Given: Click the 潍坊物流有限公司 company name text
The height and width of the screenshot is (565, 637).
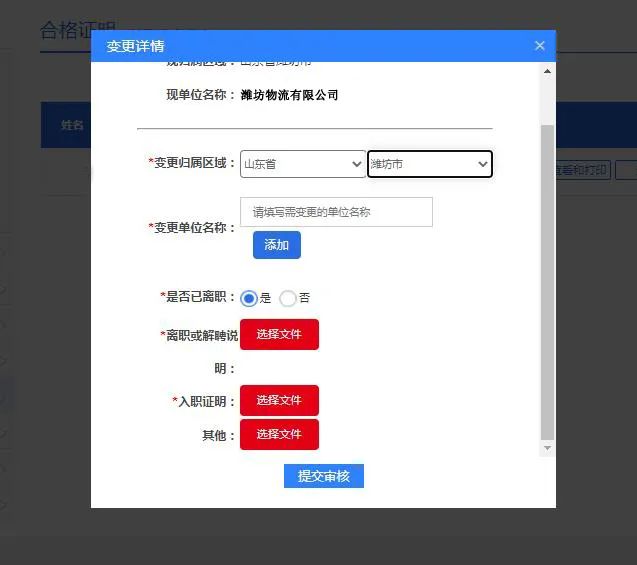Looking at the screenshot, I should [289, 95].
